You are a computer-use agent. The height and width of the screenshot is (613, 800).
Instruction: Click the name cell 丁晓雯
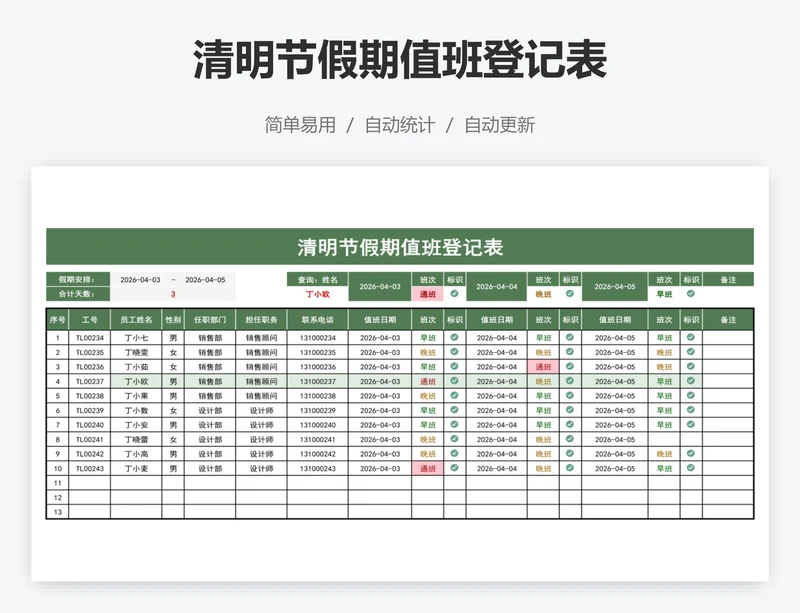(136, 352)
